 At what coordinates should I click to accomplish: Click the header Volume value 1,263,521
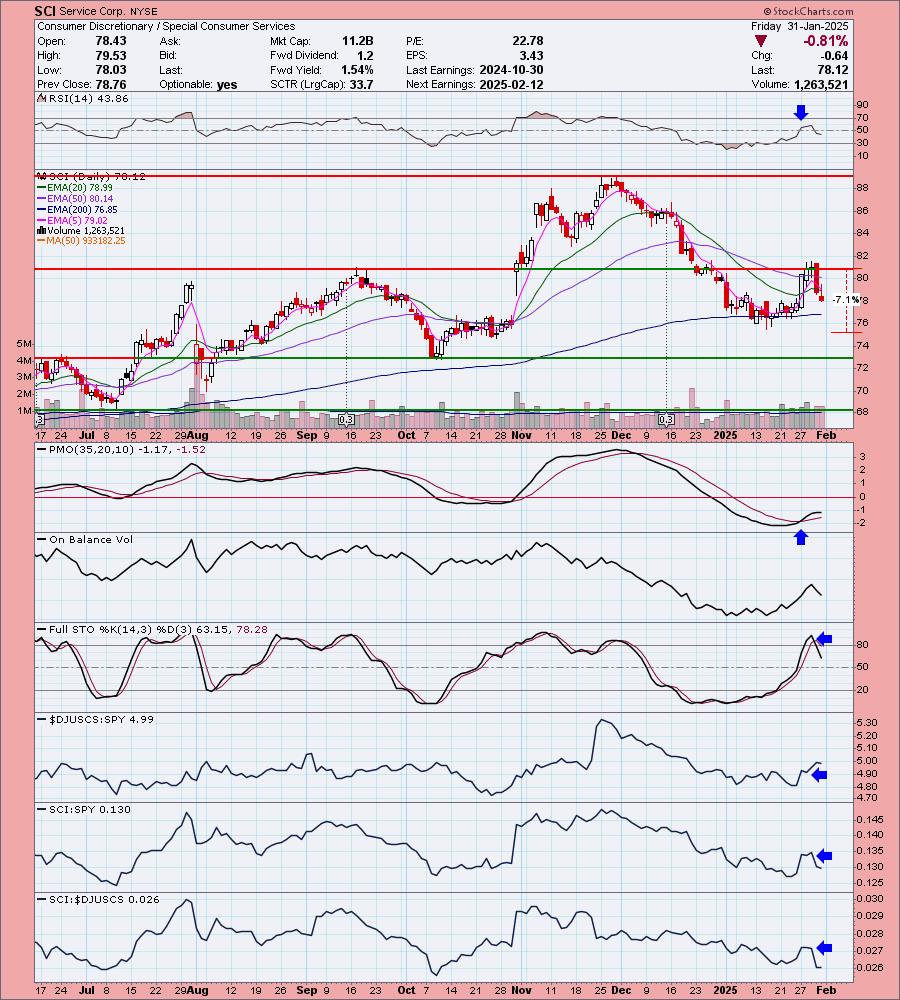(x=821, y=84)
